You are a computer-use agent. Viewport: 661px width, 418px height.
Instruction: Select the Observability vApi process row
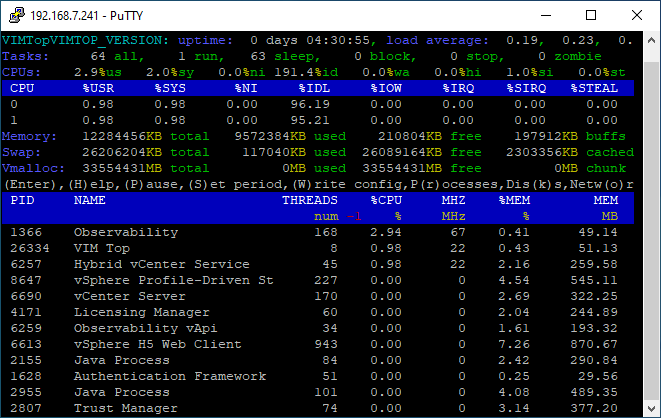pyautogui.click(x=318, y=328)
